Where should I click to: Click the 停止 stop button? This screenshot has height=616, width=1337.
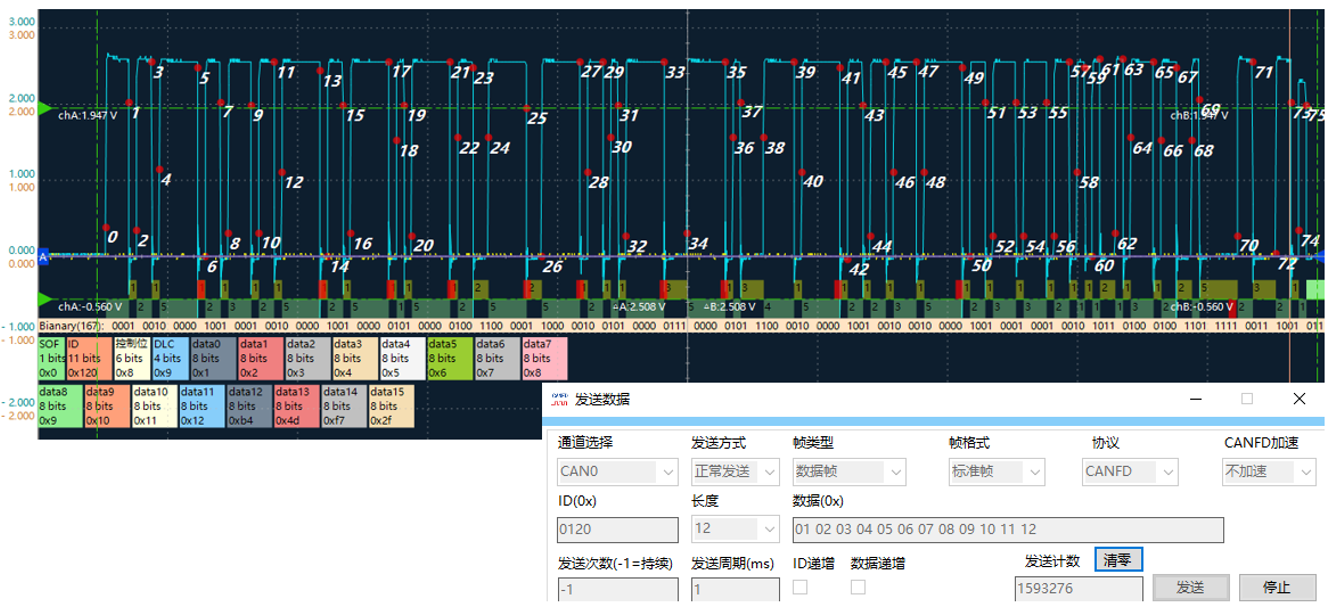[x=1277, y=587]
